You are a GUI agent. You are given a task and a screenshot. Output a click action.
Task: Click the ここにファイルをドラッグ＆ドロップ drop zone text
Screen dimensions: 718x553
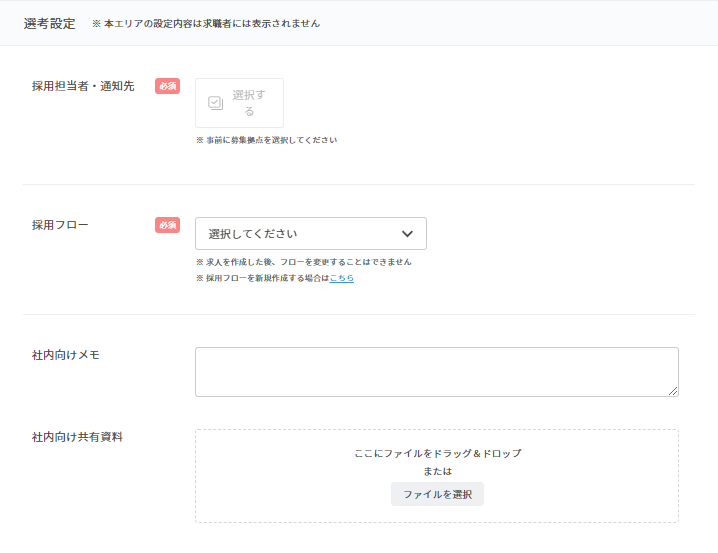pos(437,453)
